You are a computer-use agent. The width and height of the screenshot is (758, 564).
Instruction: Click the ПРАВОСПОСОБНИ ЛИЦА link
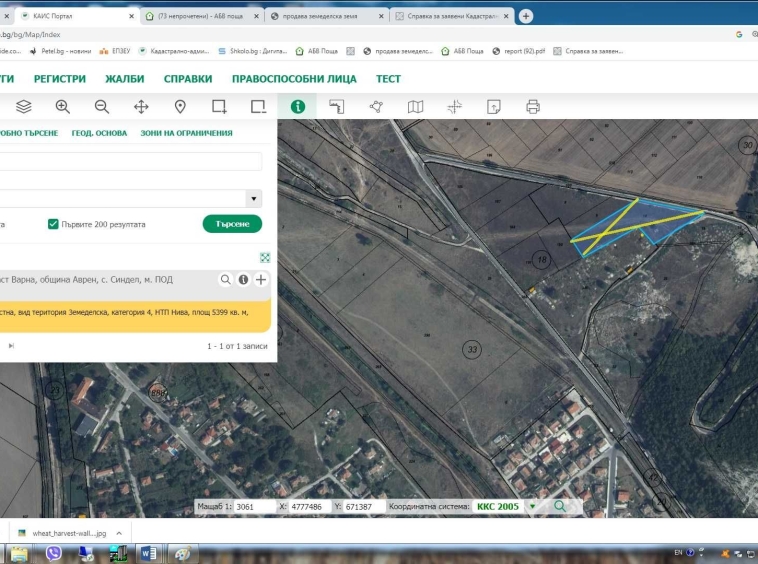(296, 79)
